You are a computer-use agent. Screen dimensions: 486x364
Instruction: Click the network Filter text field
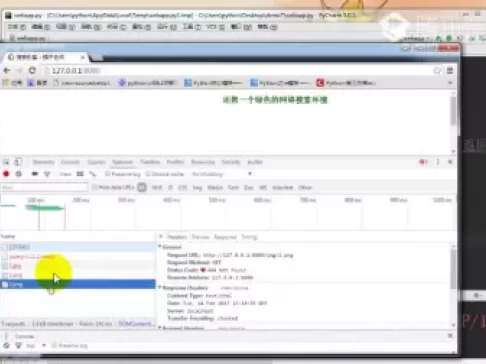[x=44, y=187]
